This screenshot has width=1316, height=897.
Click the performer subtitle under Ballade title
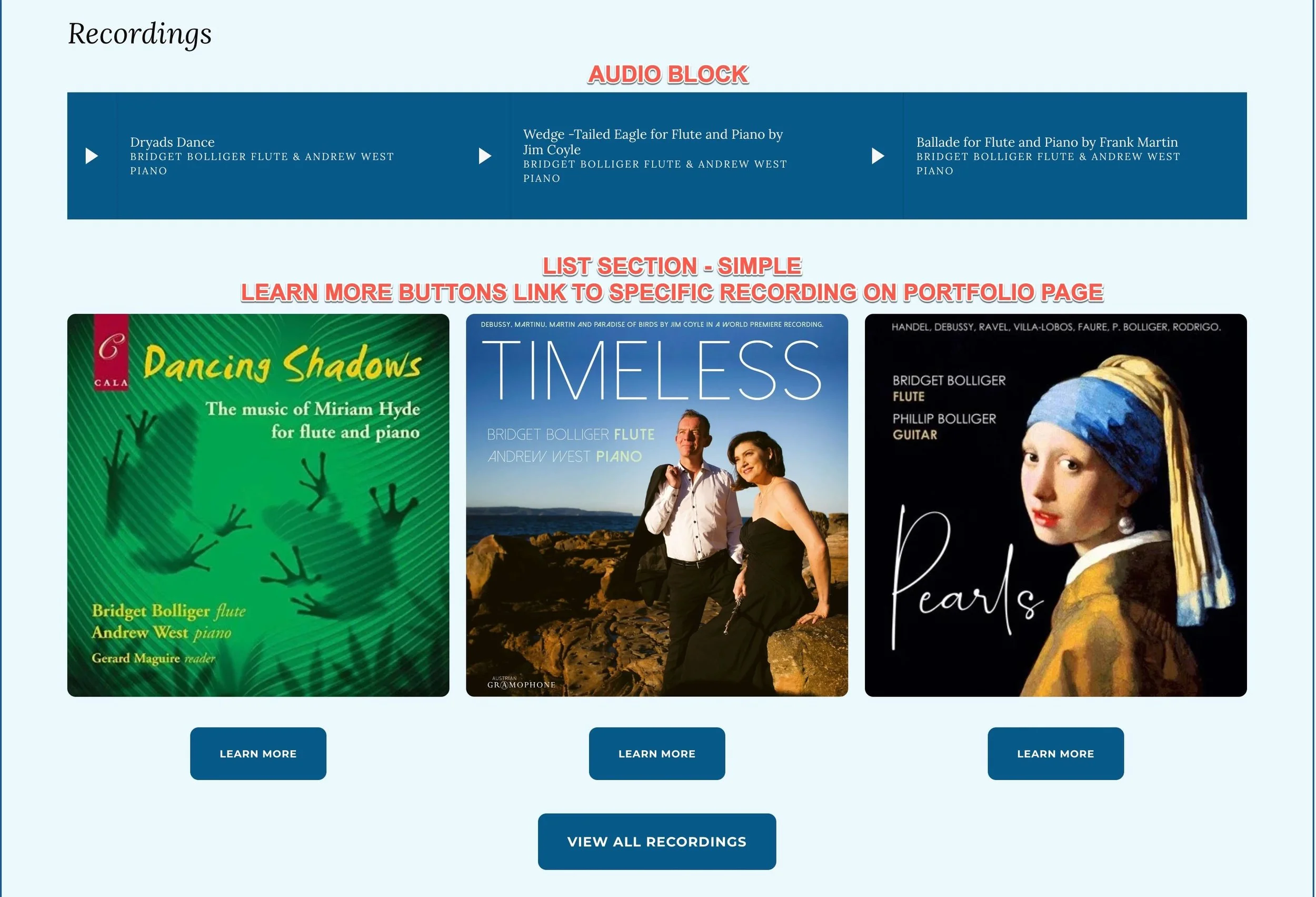coord(1048,164)
